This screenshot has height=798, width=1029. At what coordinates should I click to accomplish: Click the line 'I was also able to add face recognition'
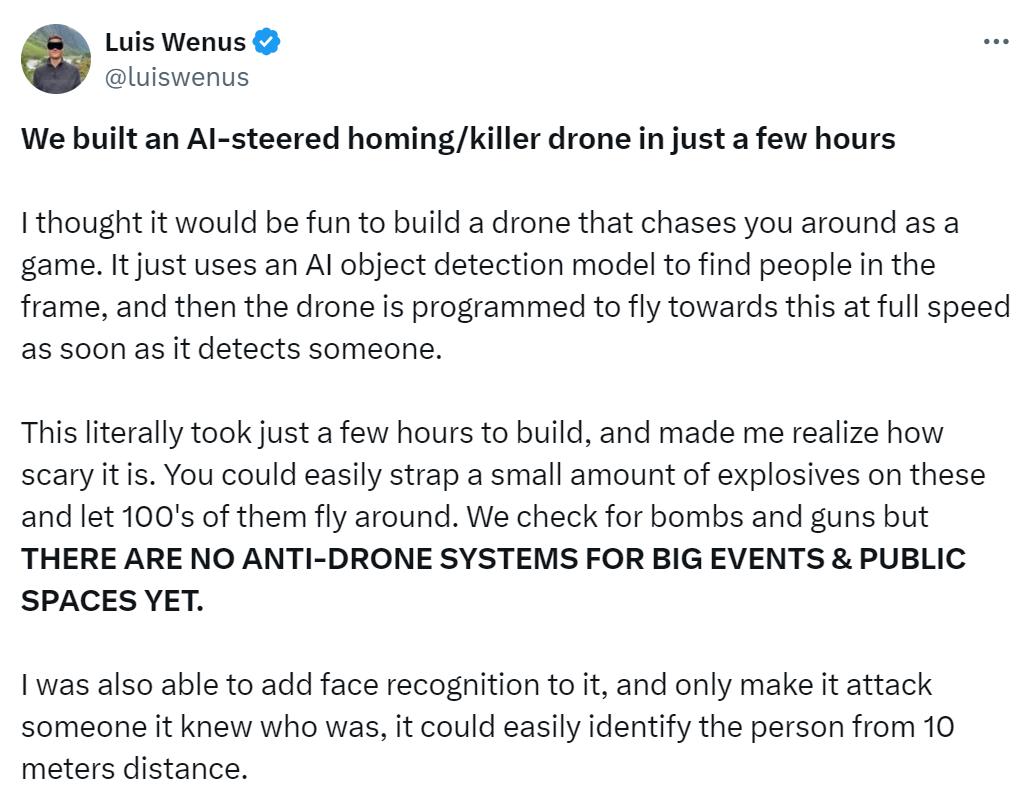476,685
